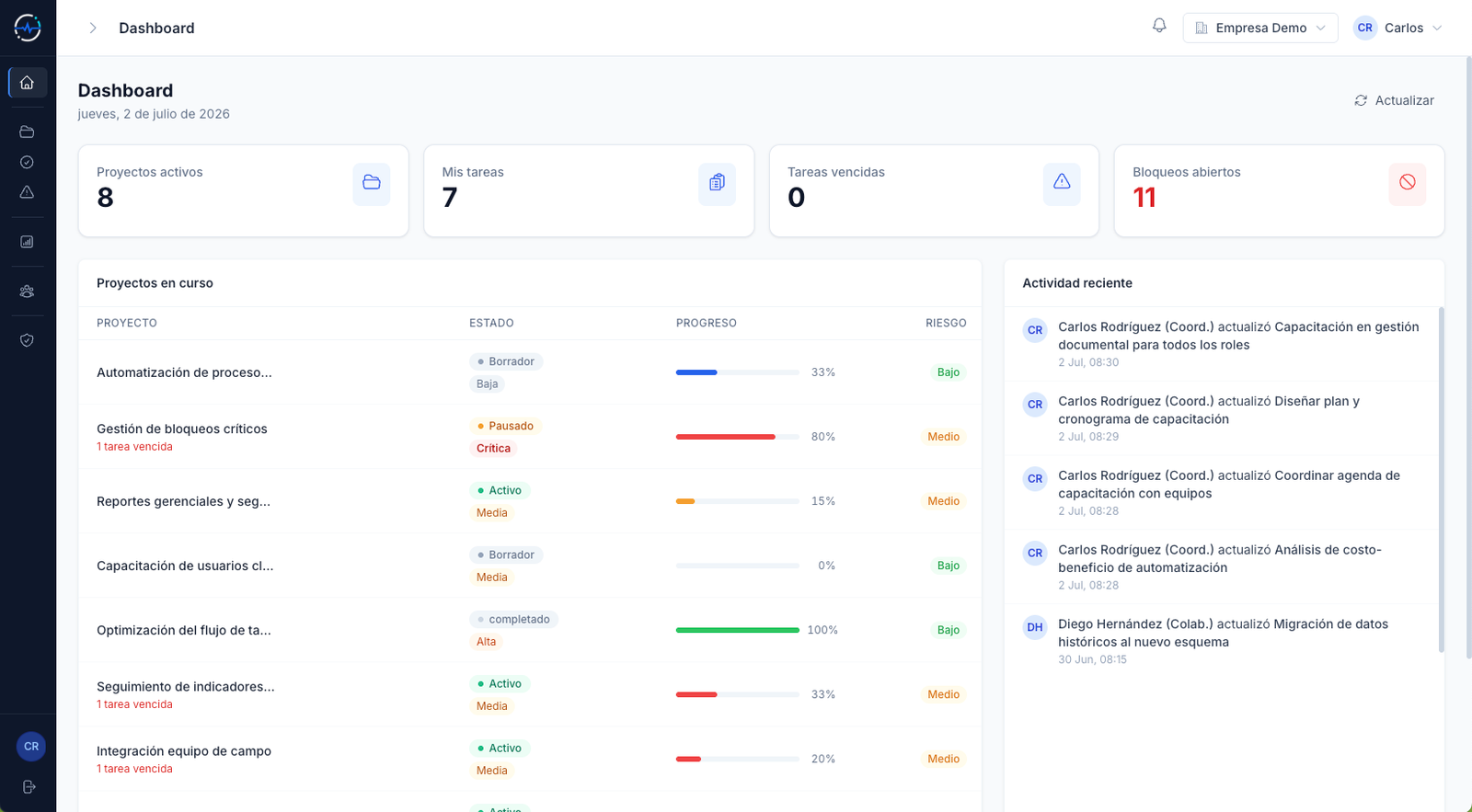Click the PROYECTO column header
Image resolution: width=1472 pixels, height=812 pixels.
[x=127, y=323]
